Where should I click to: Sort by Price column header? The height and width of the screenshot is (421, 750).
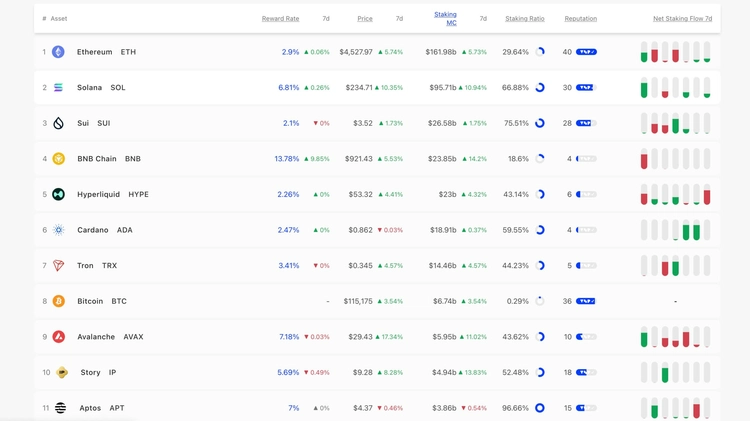[365, 19]
